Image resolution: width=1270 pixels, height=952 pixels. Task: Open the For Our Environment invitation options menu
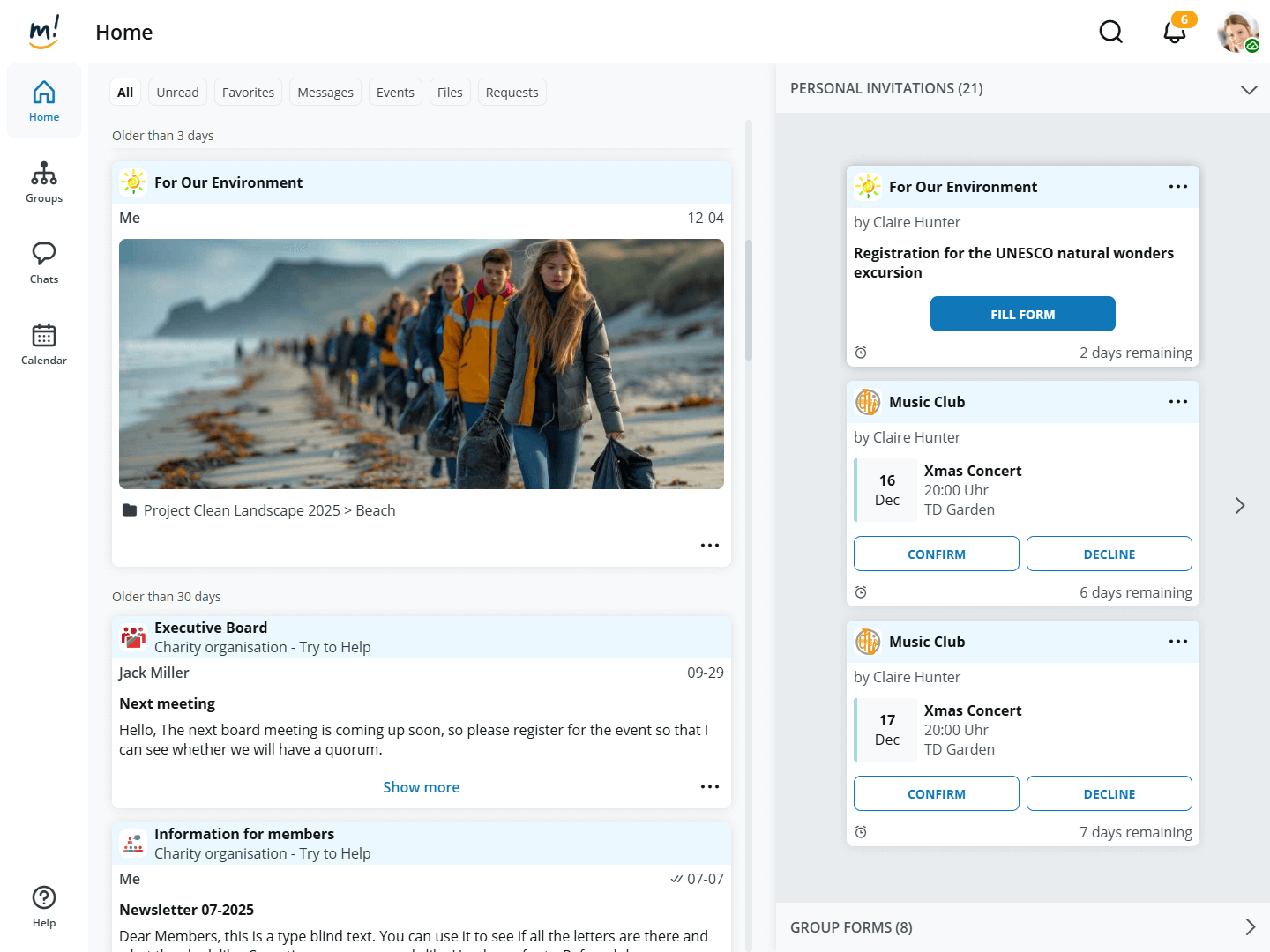[1177, 187]
